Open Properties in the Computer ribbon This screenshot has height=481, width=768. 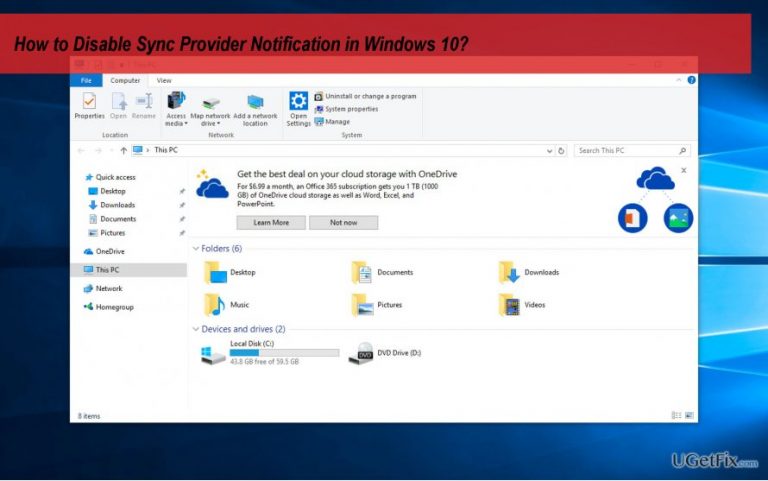coord(89,107)
